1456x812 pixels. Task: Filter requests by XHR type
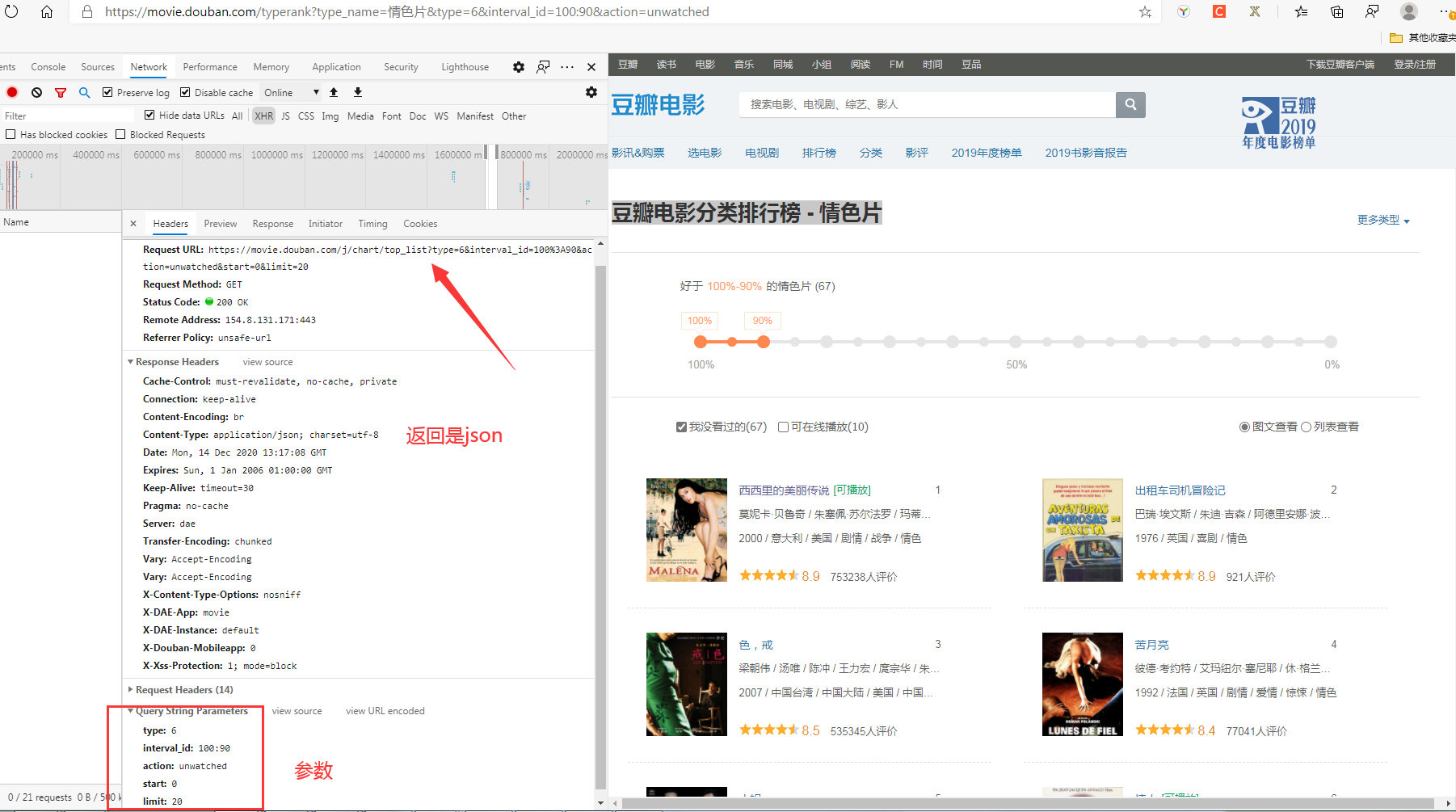[264, 116]
